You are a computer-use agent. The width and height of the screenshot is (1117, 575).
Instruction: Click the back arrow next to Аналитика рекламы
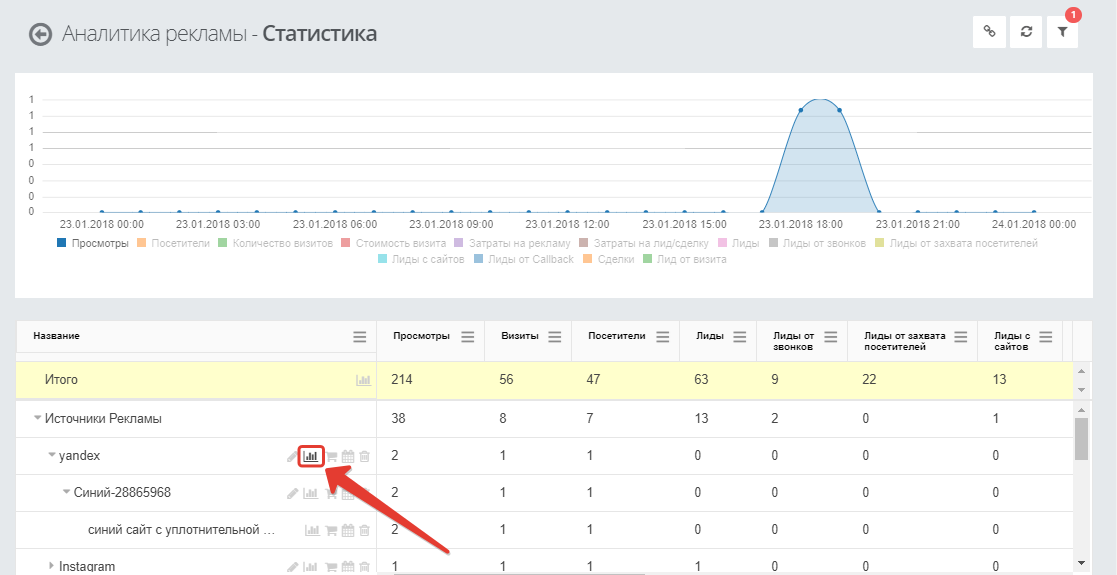coord(41,34)
